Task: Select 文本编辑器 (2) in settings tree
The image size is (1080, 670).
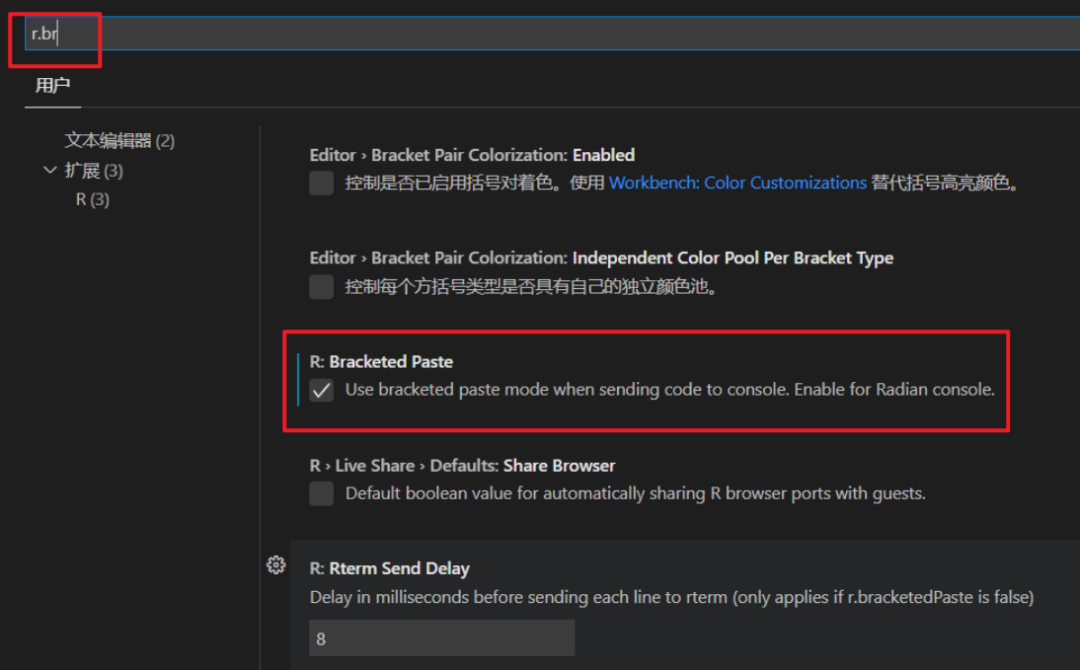Action: [119, 141]
